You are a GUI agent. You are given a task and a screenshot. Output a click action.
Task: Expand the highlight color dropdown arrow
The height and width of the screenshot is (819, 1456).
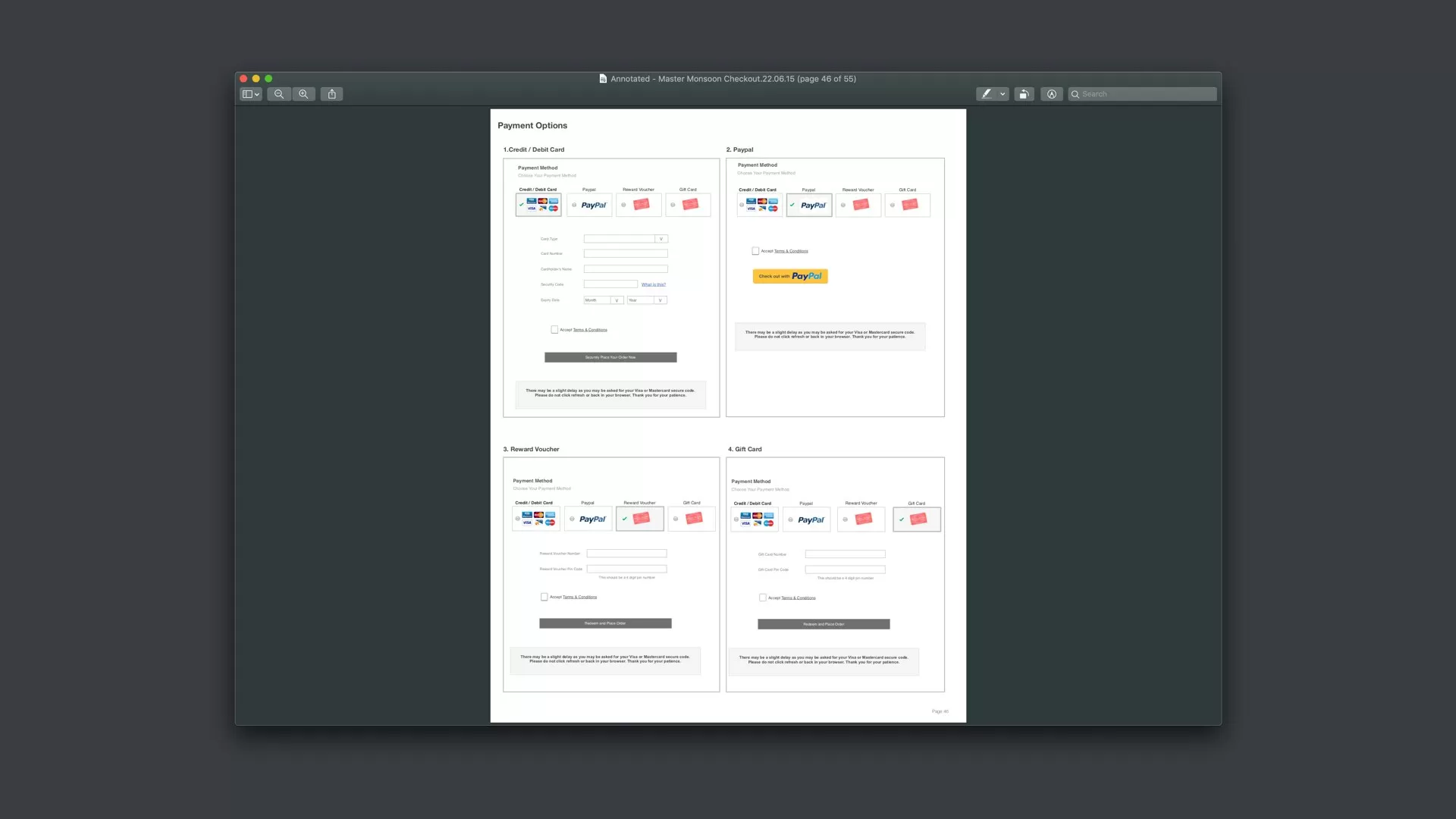tap(1003, 94)
